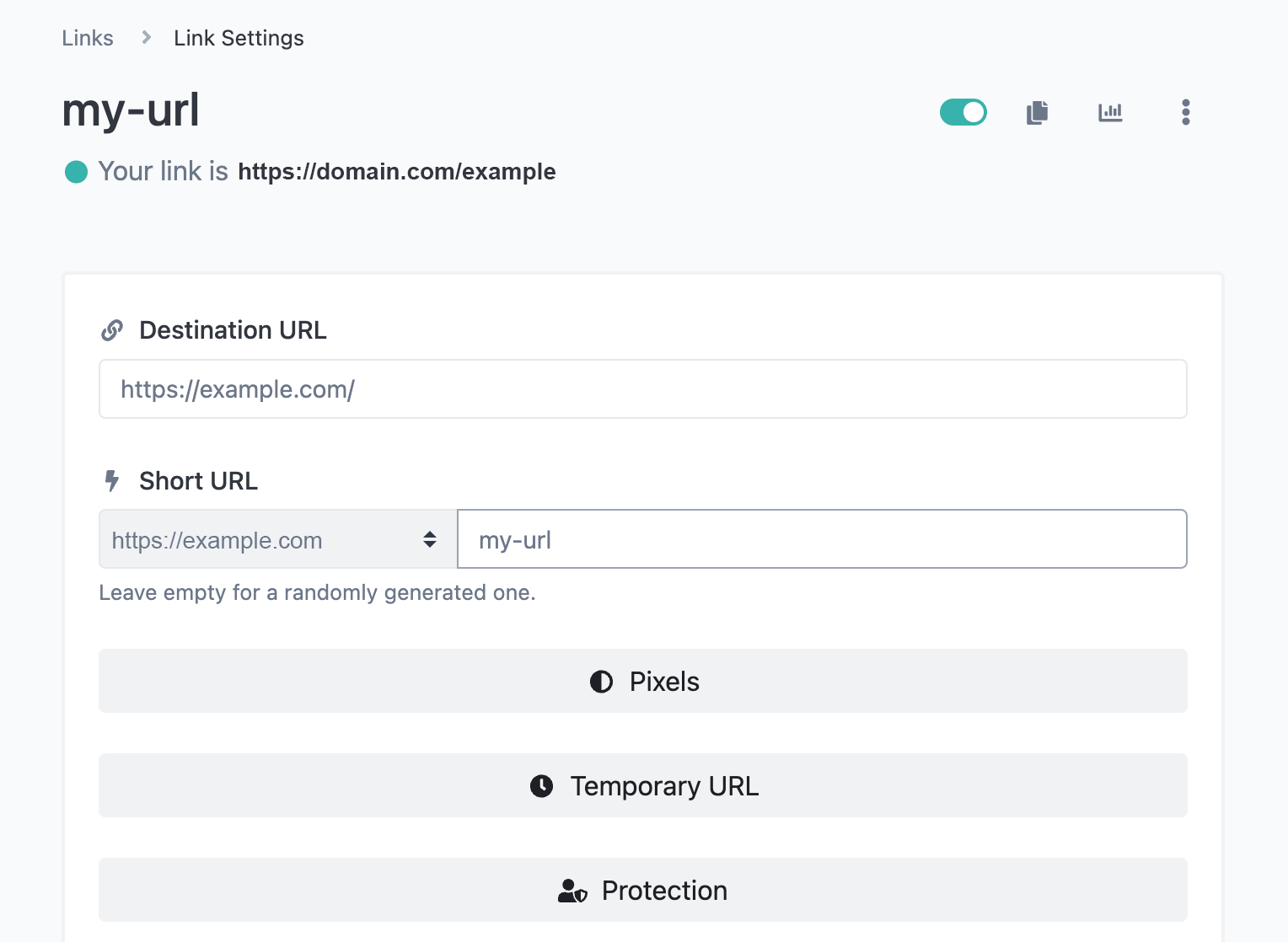1288x942 pixels.
Task: Focus the Destination URL input field
Action: (x=642, y=389)
